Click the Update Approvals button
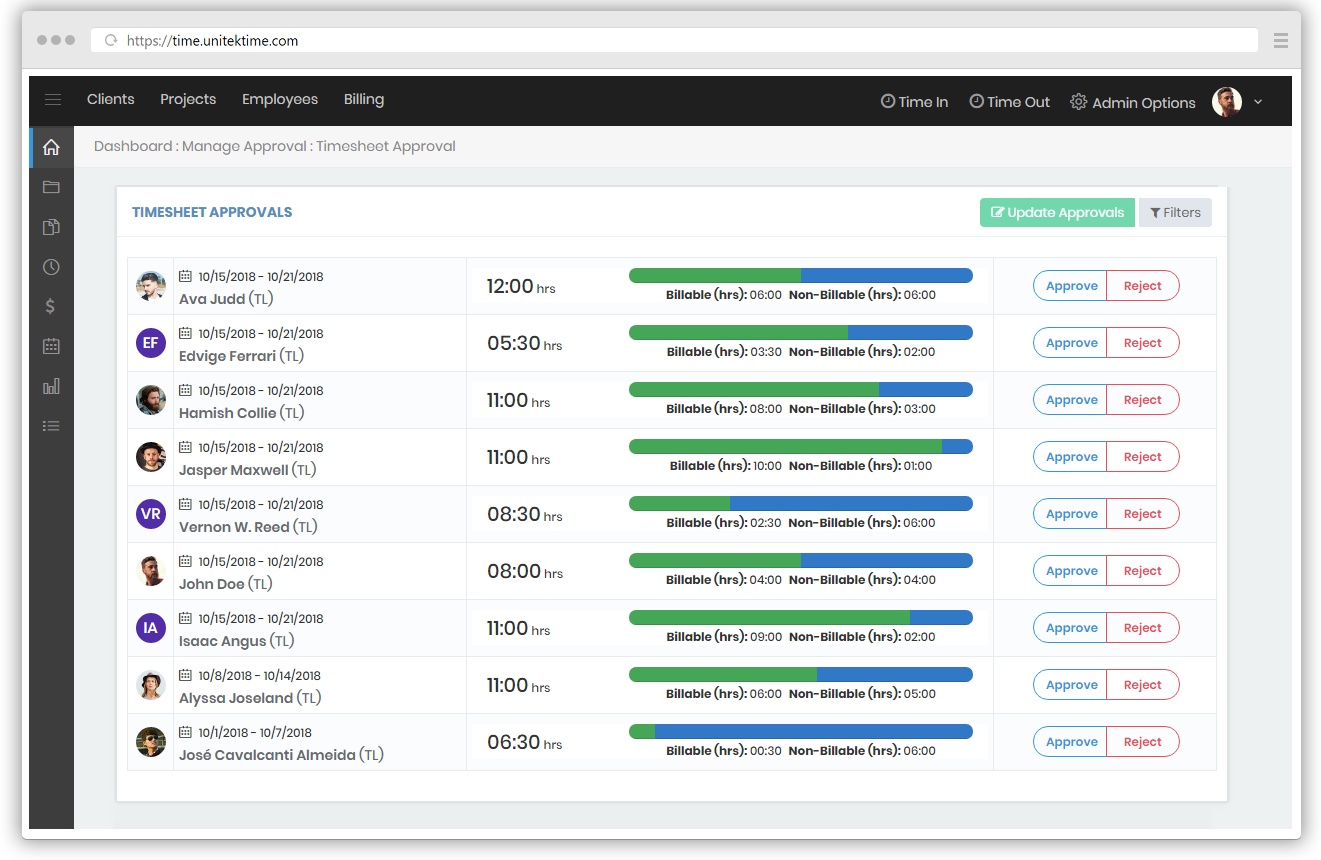This screenshot has width=1321, height=860. 1056,213
